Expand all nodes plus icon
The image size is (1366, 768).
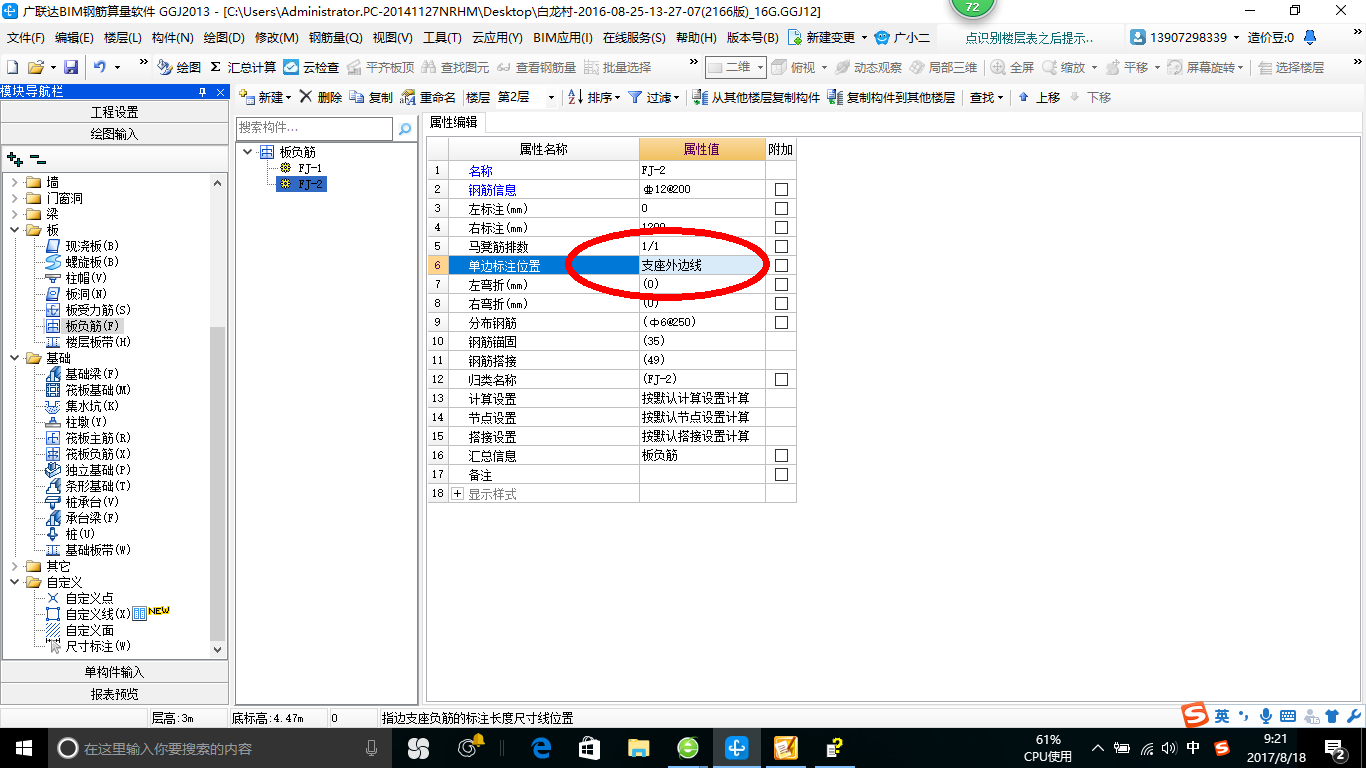click(x=15, y=158)
